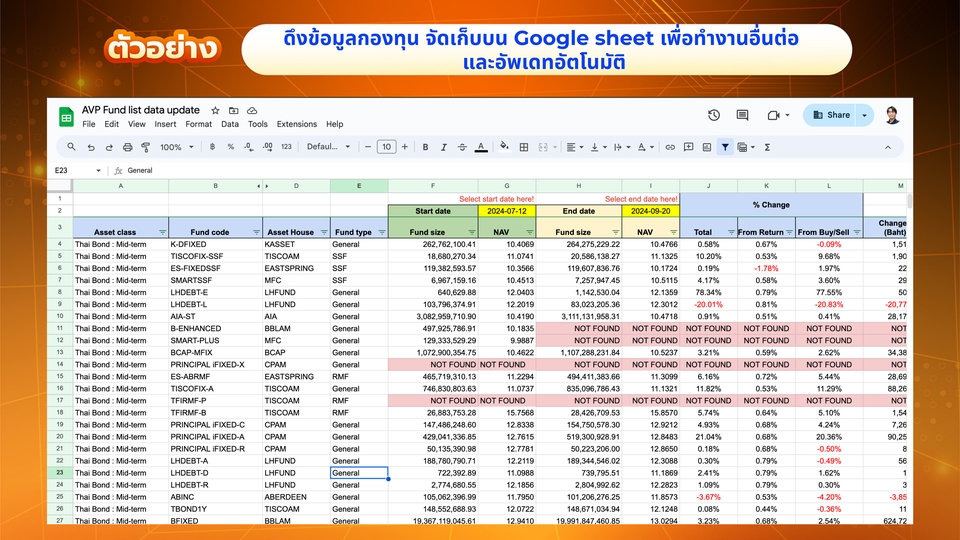
Task: Format as currency
Action: click(212, 147)
